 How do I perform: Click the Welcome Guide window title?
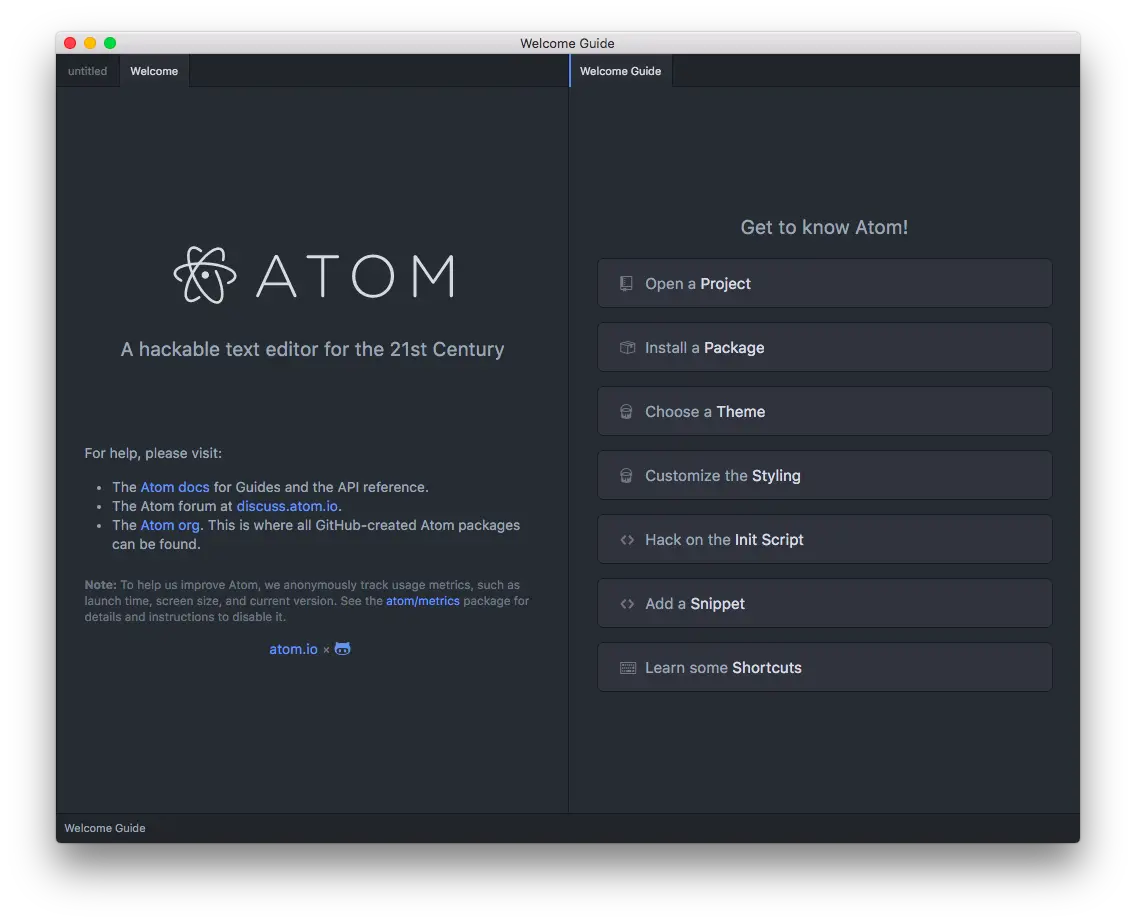pyautogui.click(x=567, y=43)
